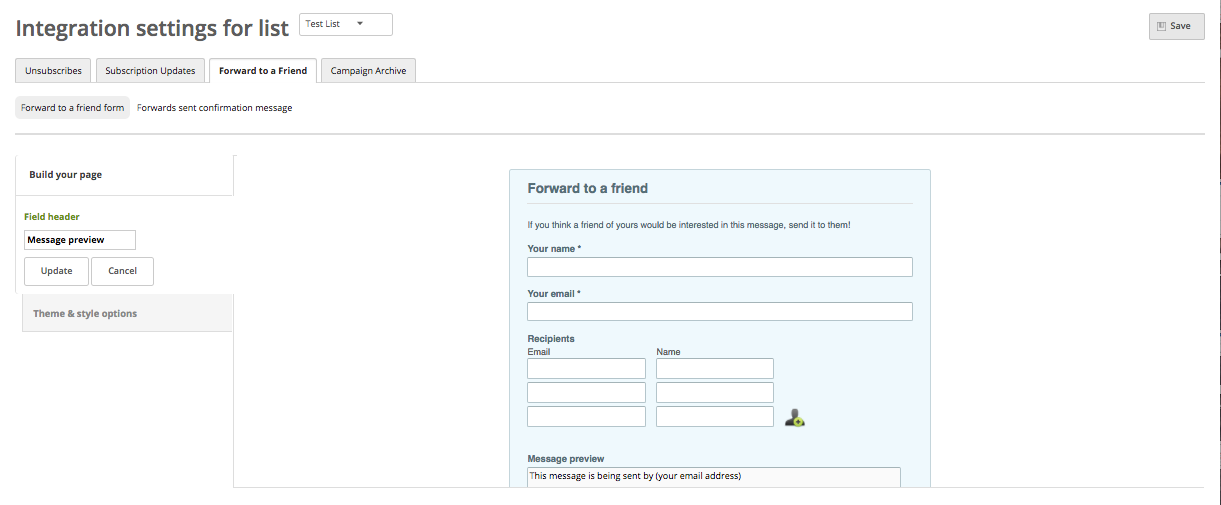This screenshot has width=1221, height=505.
Task: Click the third recipient Email field
Action: (x=586, y=416)
